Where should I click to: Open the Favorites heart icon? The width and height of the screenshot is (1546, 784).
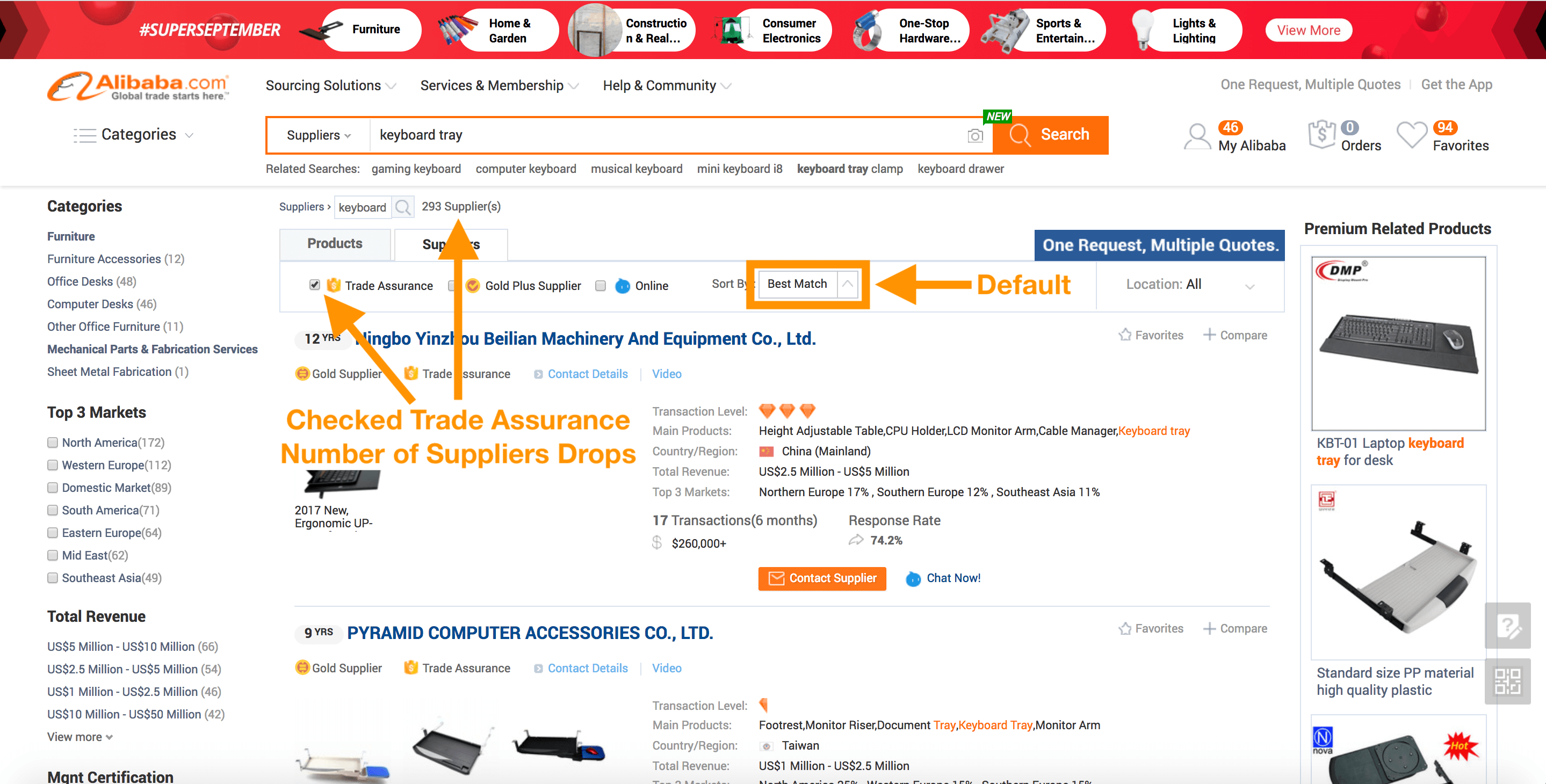tap(1412, 135)
